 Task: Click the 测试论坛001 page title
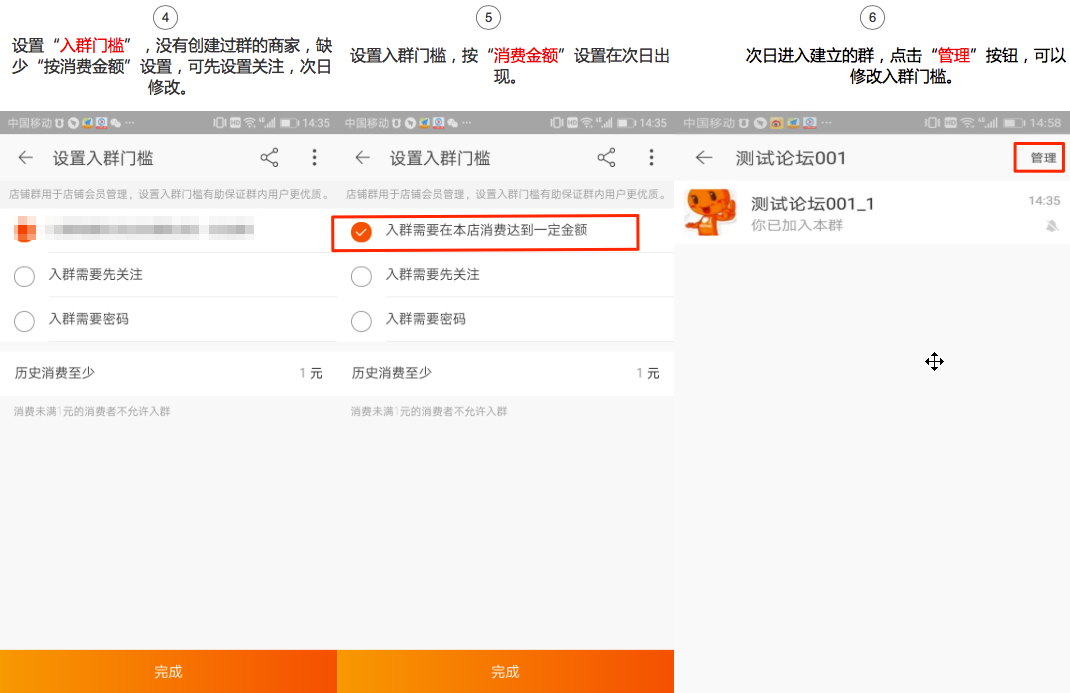(x=790, y=158)
